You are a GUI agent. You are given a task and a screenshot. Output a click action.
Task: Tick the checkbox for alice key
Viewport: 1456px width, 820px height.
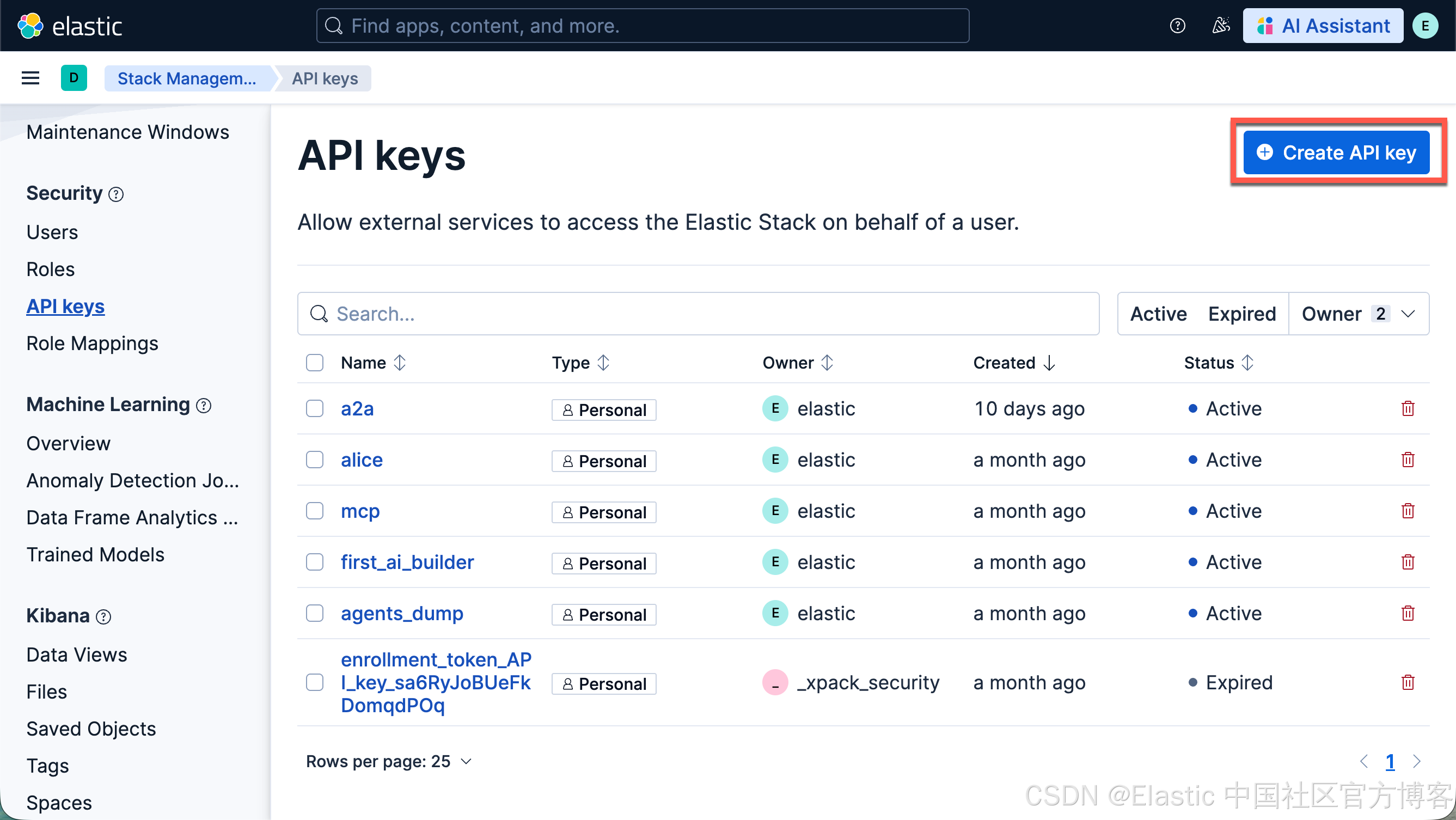(x=314, y=460)
